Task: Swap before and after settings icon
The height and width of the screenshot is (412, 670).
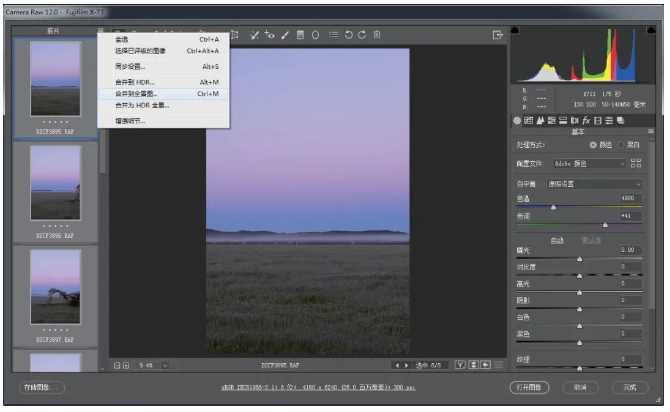Action: (473, 365)
